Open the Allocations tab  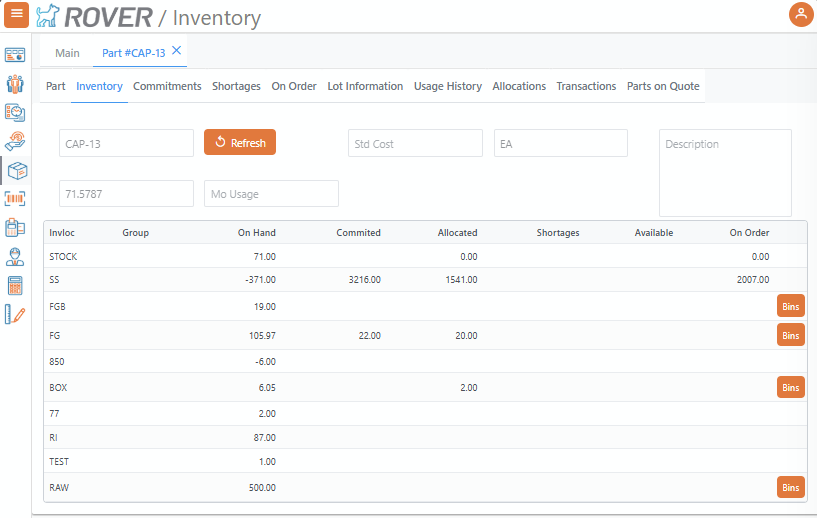click(x=519, y=87)
